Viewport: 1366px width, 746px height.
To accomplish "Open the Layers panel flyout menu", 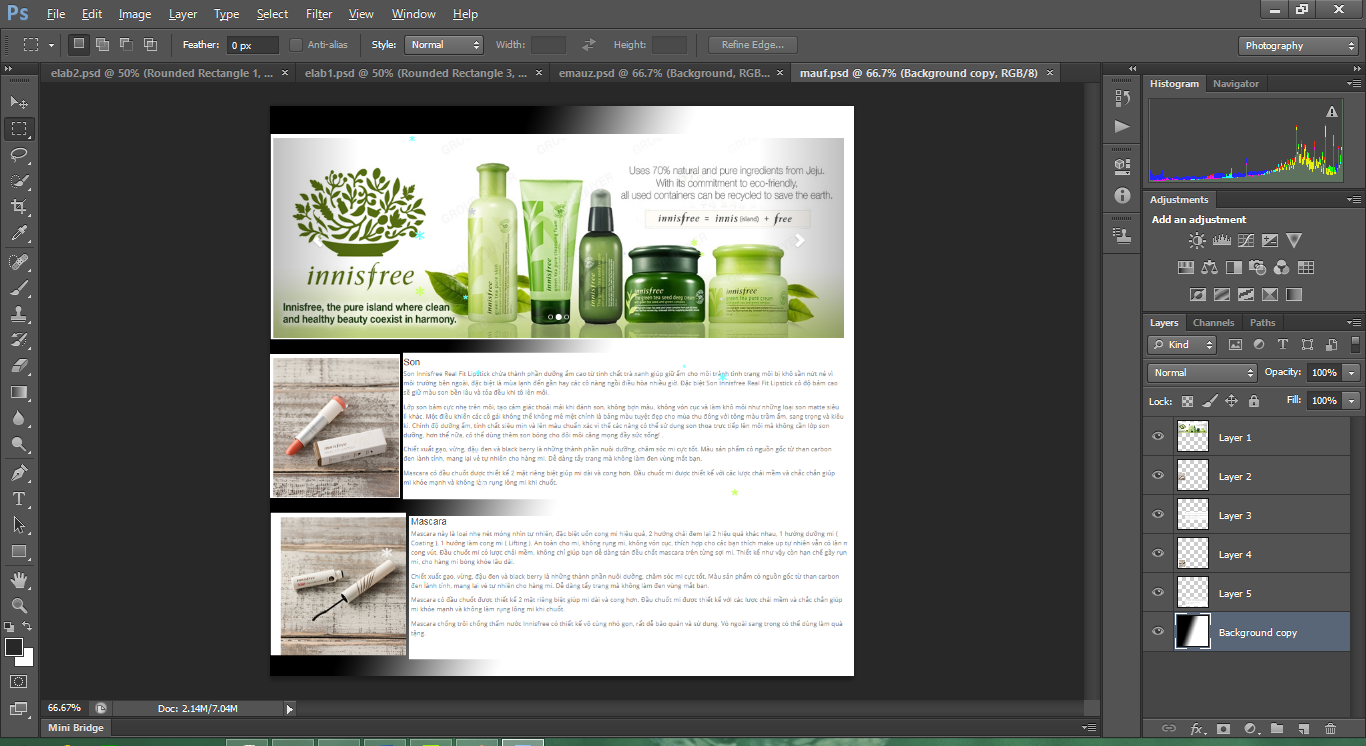I will (1354, 323).
